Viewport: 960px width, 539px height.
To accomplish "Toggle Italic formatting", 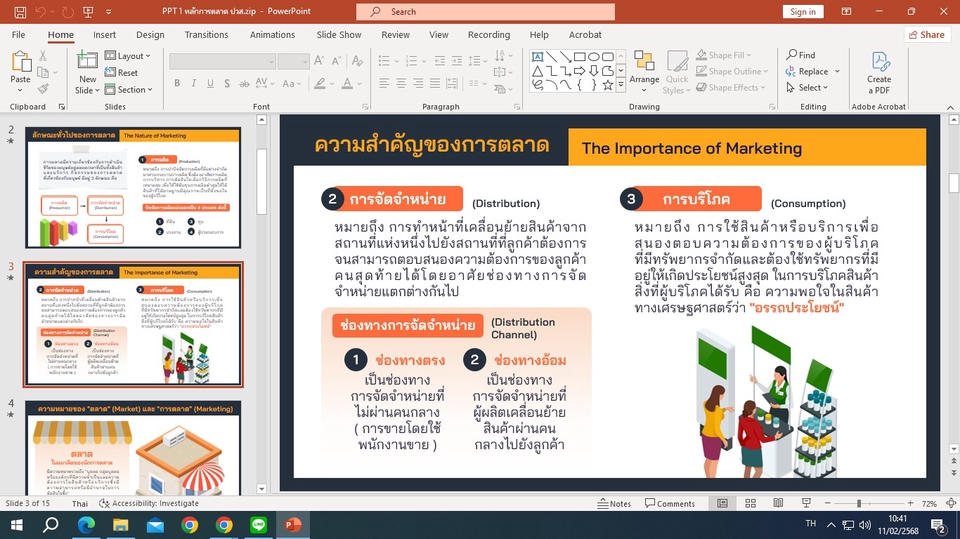I will tap(193, 83).
